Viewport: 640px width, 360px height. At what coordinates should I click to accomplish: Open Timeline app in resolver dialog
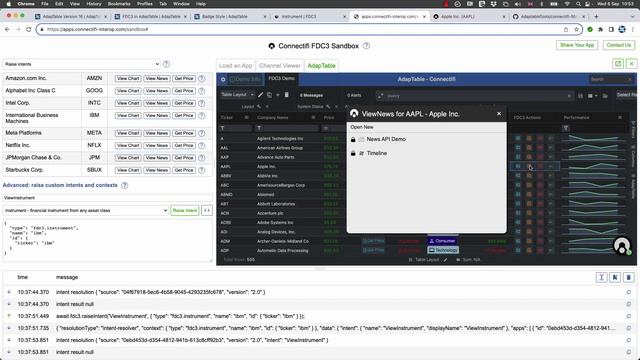[x=376, y=153]
